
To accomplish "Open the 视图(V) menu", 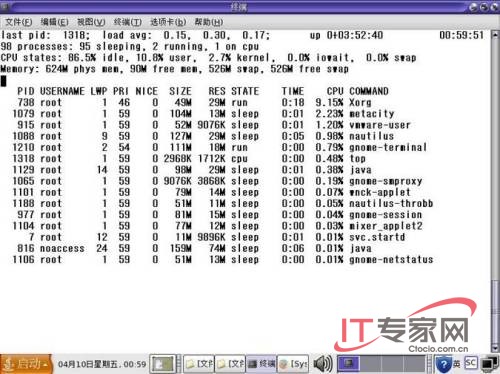I will (91, 22).
